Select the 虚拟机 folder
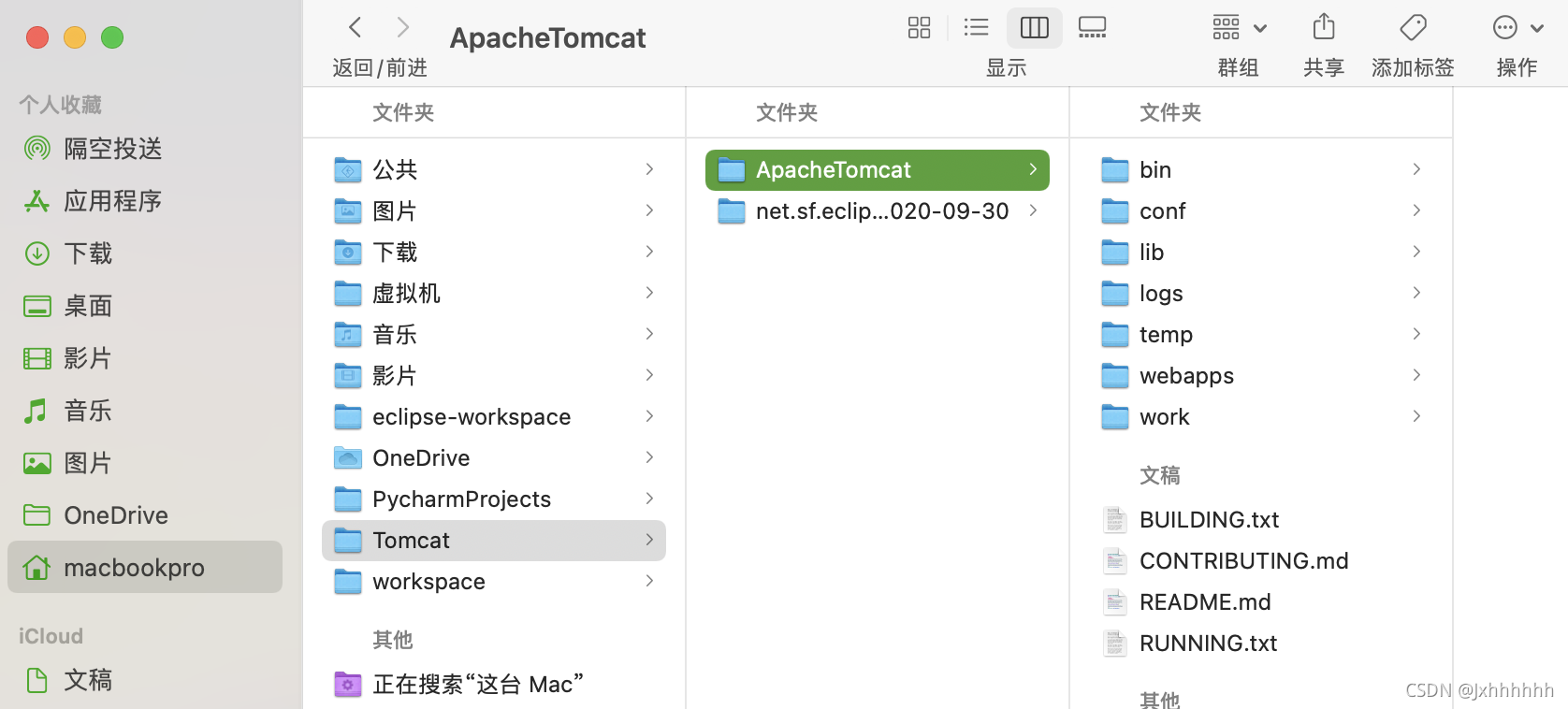The image size is (1568, 709). [493, 293]
